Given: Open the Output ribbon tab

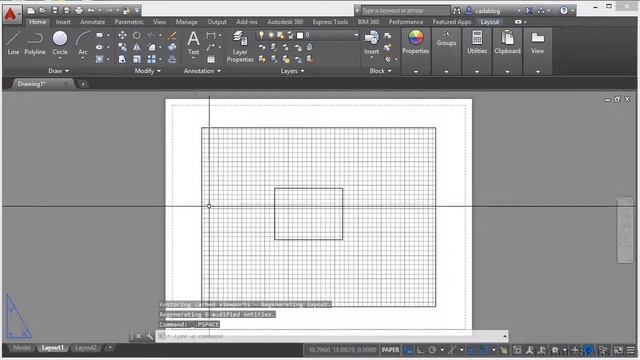Looking at the screenshot, I should coord(217,22).
